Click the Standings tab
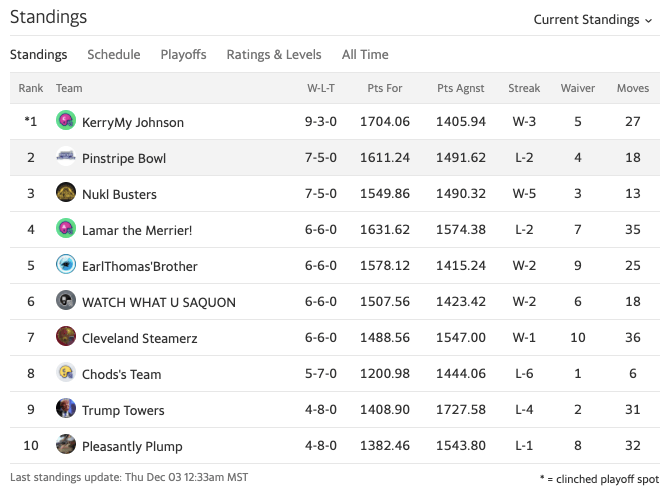Image resolution: width=669 pixels, height=497 pixels. pos(38,55)
